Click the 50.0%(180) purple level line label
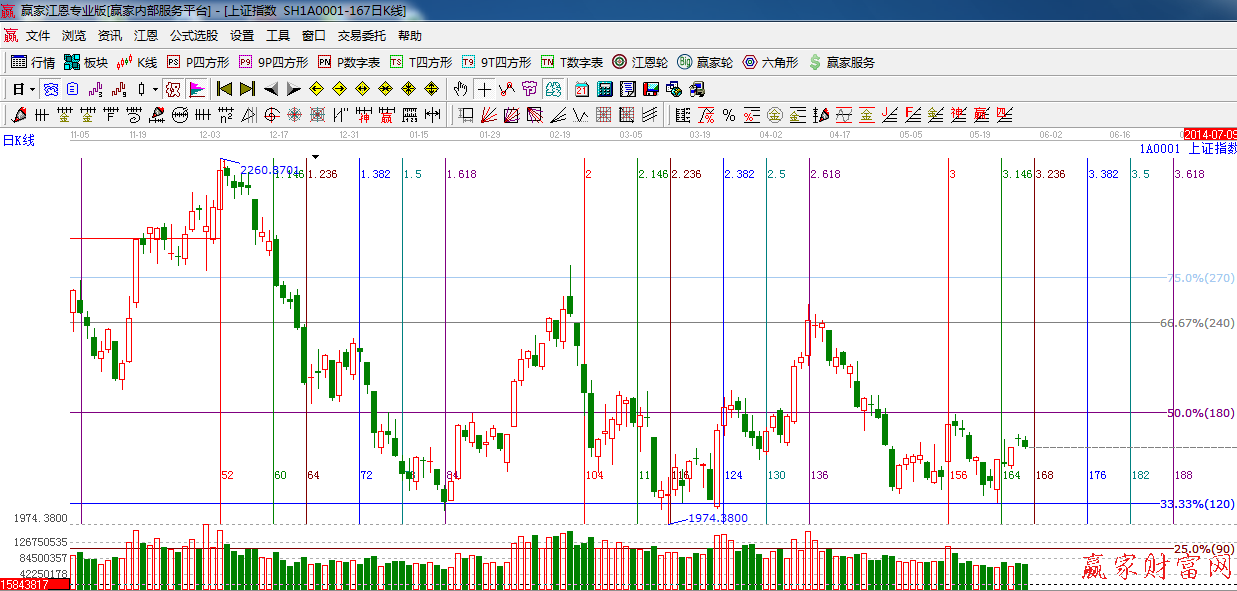The width and height of the screenshot is (1237, 591). (1200, 413)
